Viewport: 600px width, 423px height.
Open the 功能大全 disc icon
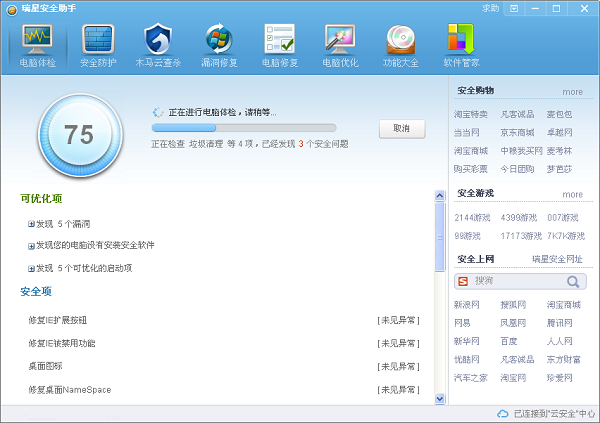pyautogui.click(x=400, y=39)
